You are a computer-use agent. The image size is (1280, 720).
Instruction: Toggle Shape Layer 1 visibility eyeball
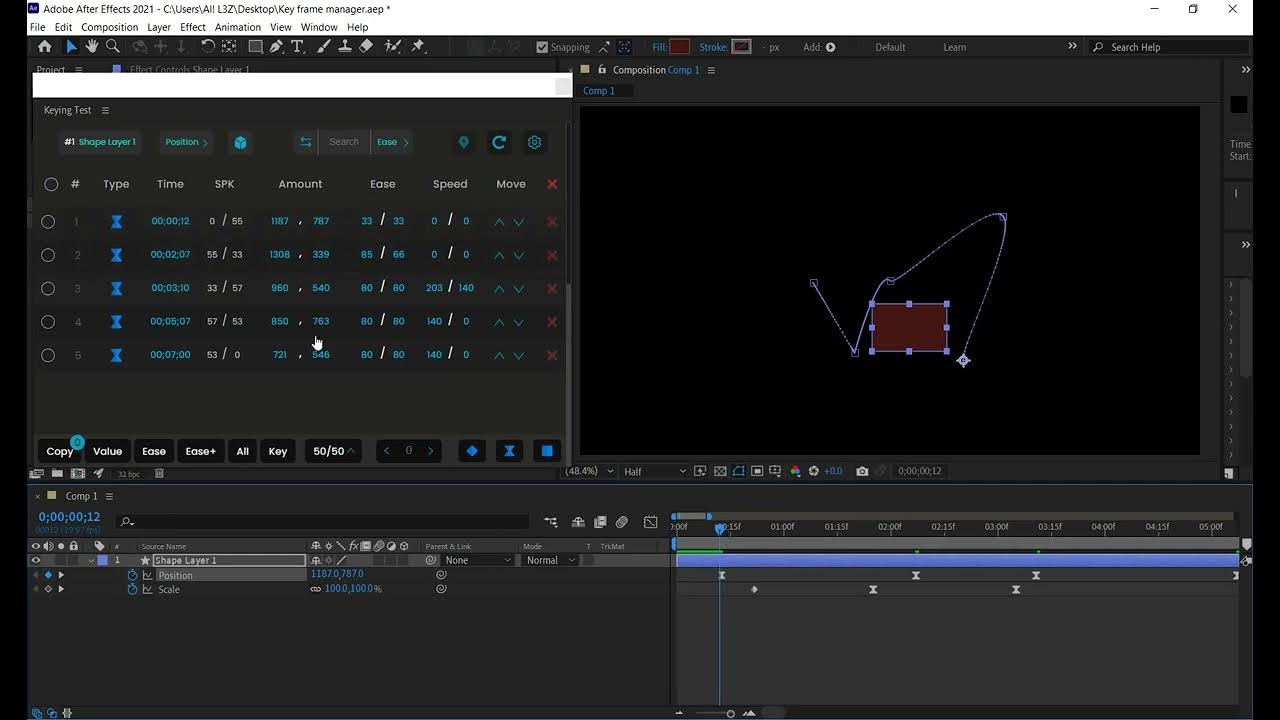coord(35,560)
